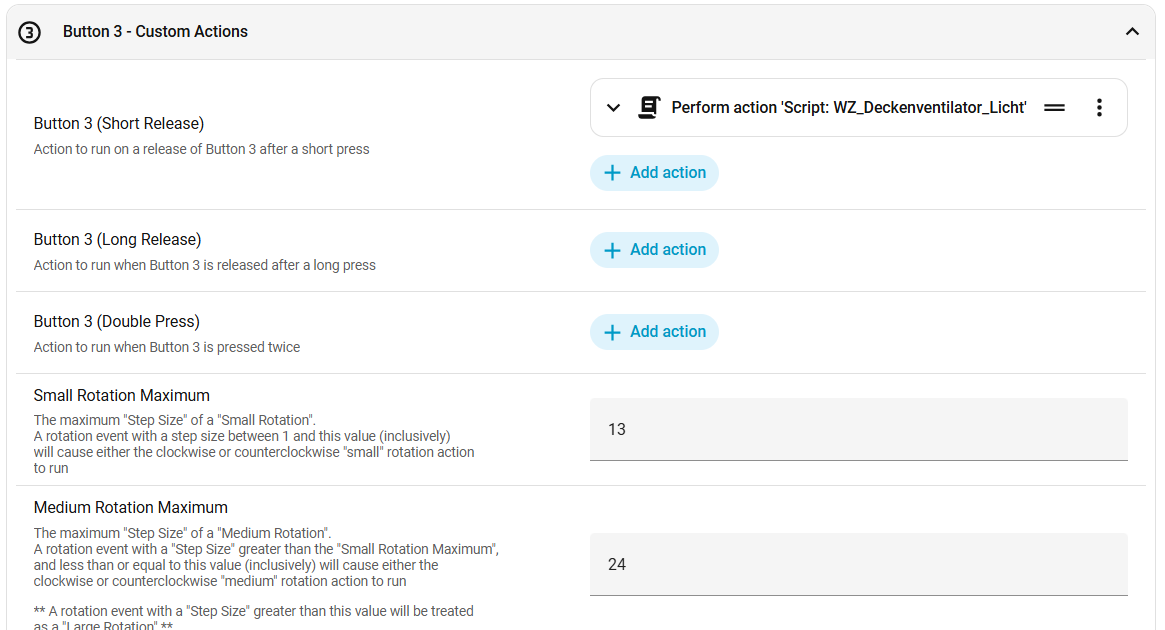Click the script icon on the action card
The image size is (1165, 630).
[649, 108]
